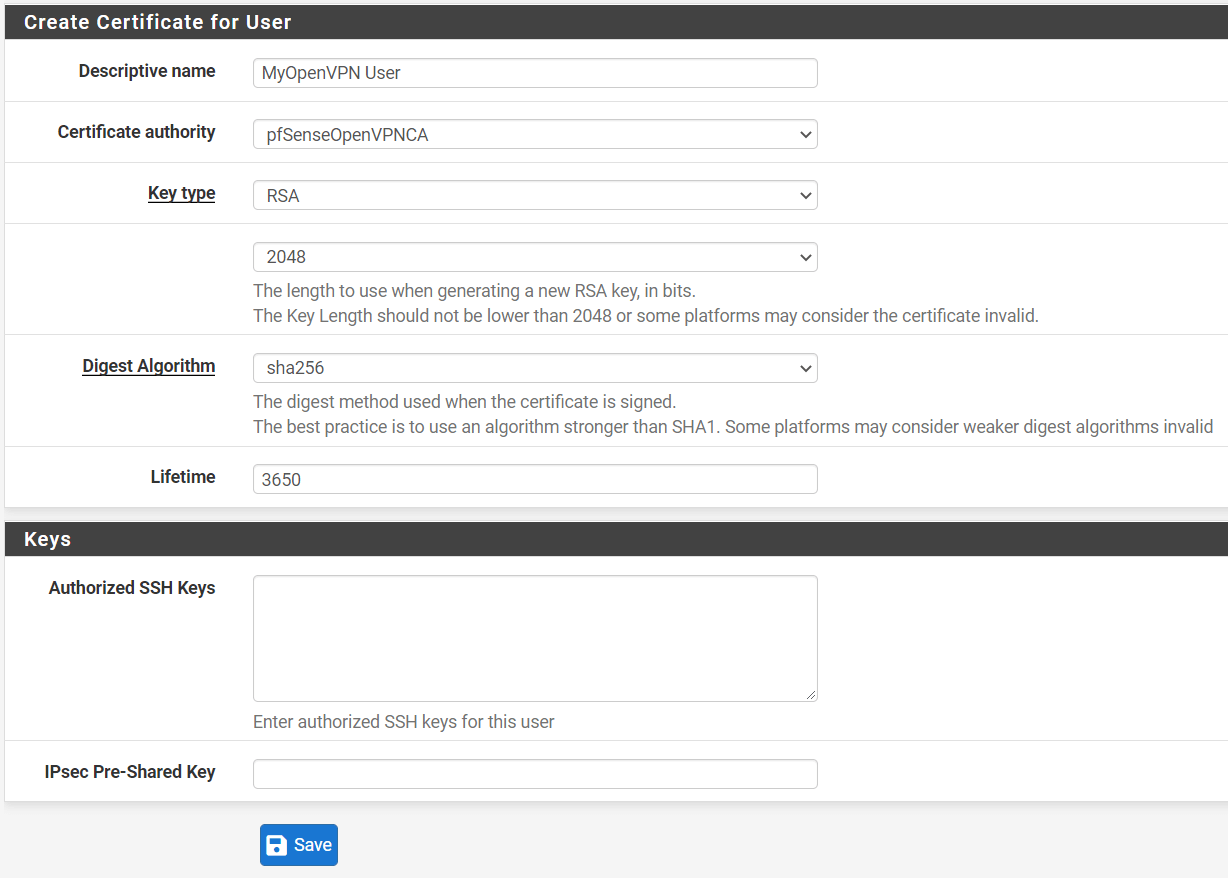
Task: Open the Key type dropdown set to RSA
Action: tap(535, 194)
